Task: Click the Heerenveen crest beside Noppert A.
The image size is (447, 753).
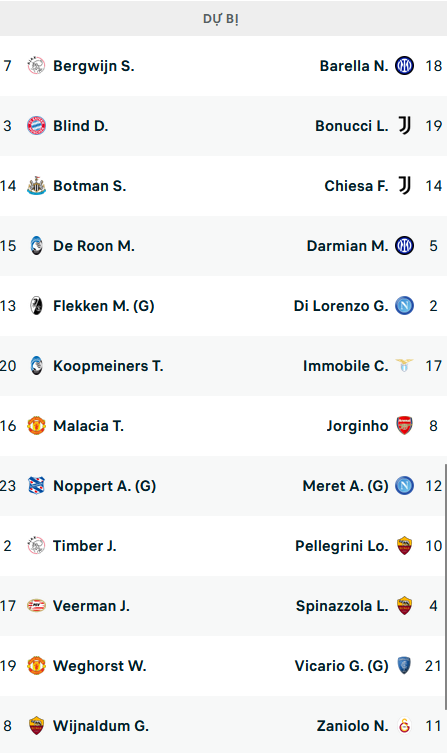Action: [36, 486]
